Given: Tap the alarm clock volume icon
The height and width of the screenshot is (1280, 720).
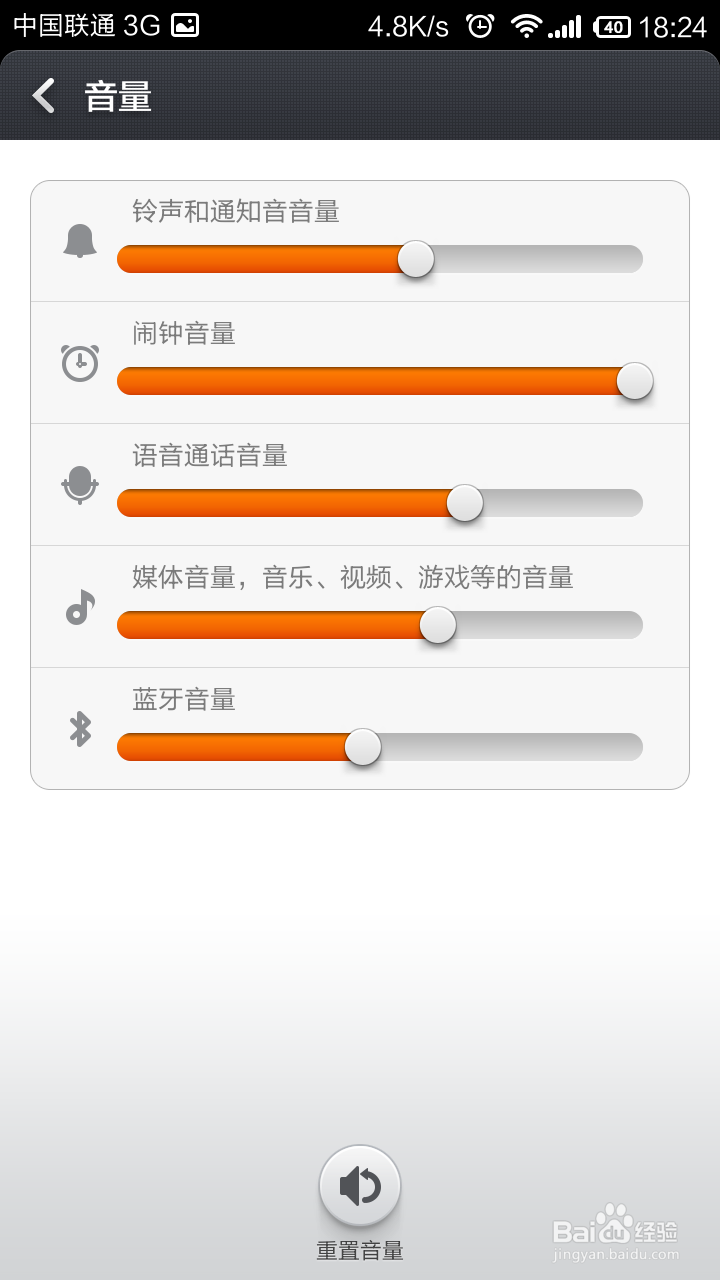Looking at the screenshot, I should click(x=80, y=362).
